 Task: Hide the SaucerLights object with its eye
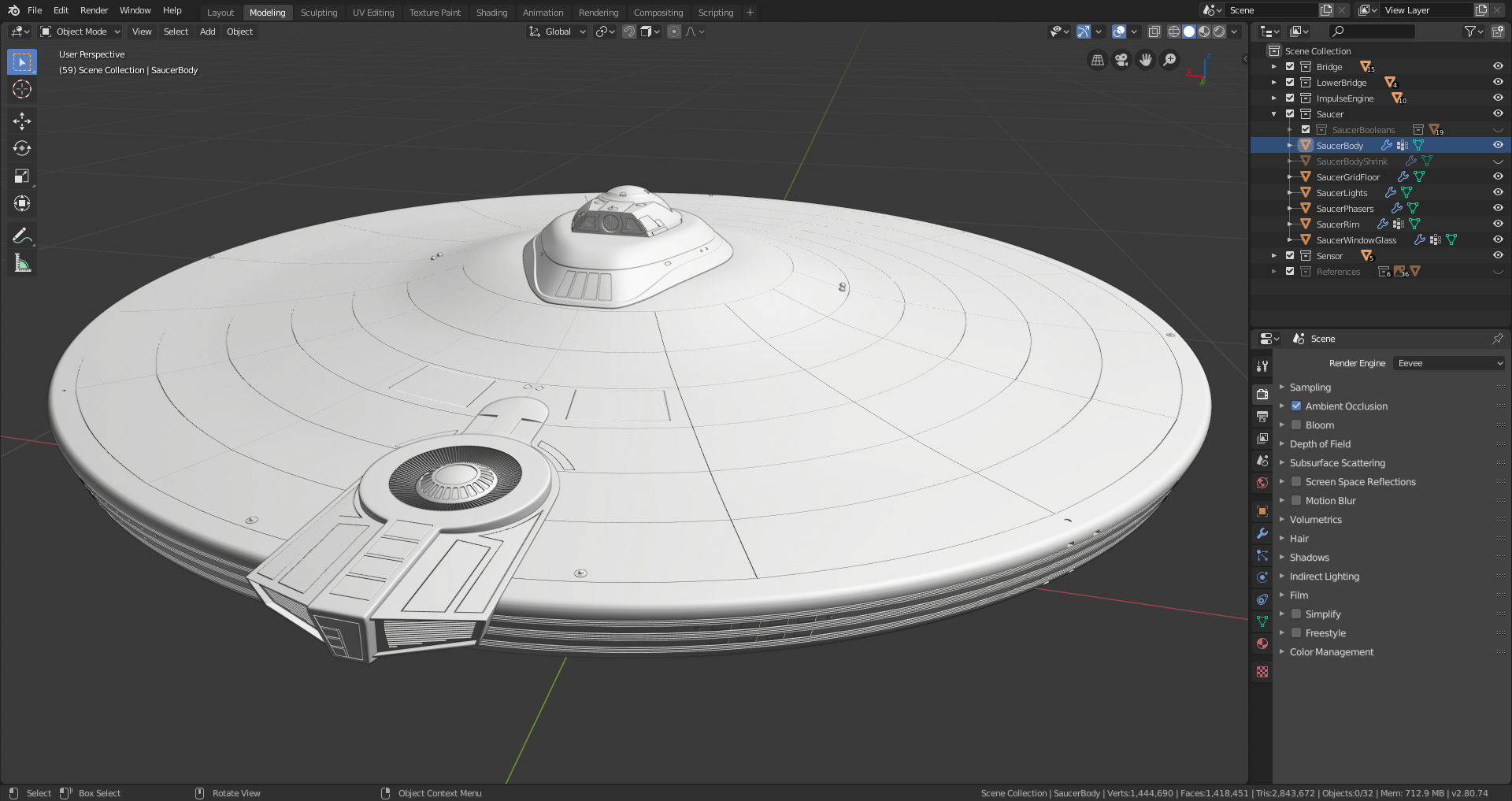click(x=1498, y=193)
